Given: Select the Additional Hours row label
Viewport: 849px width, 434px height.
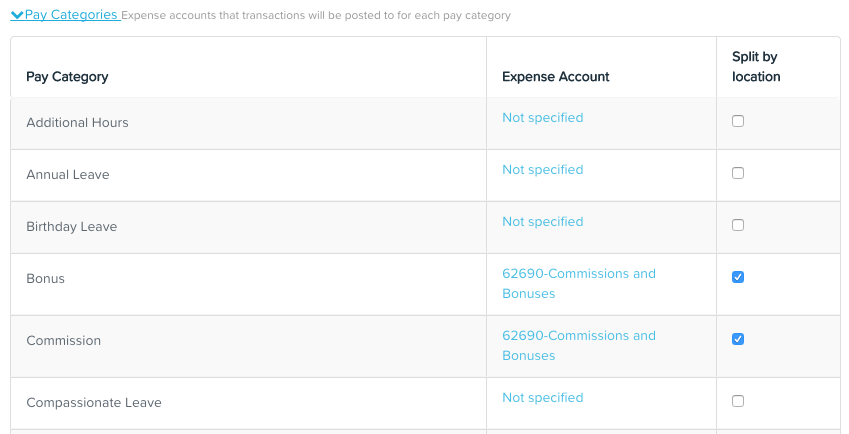Looking at the screenshot, I should click(x=77, y=122).
